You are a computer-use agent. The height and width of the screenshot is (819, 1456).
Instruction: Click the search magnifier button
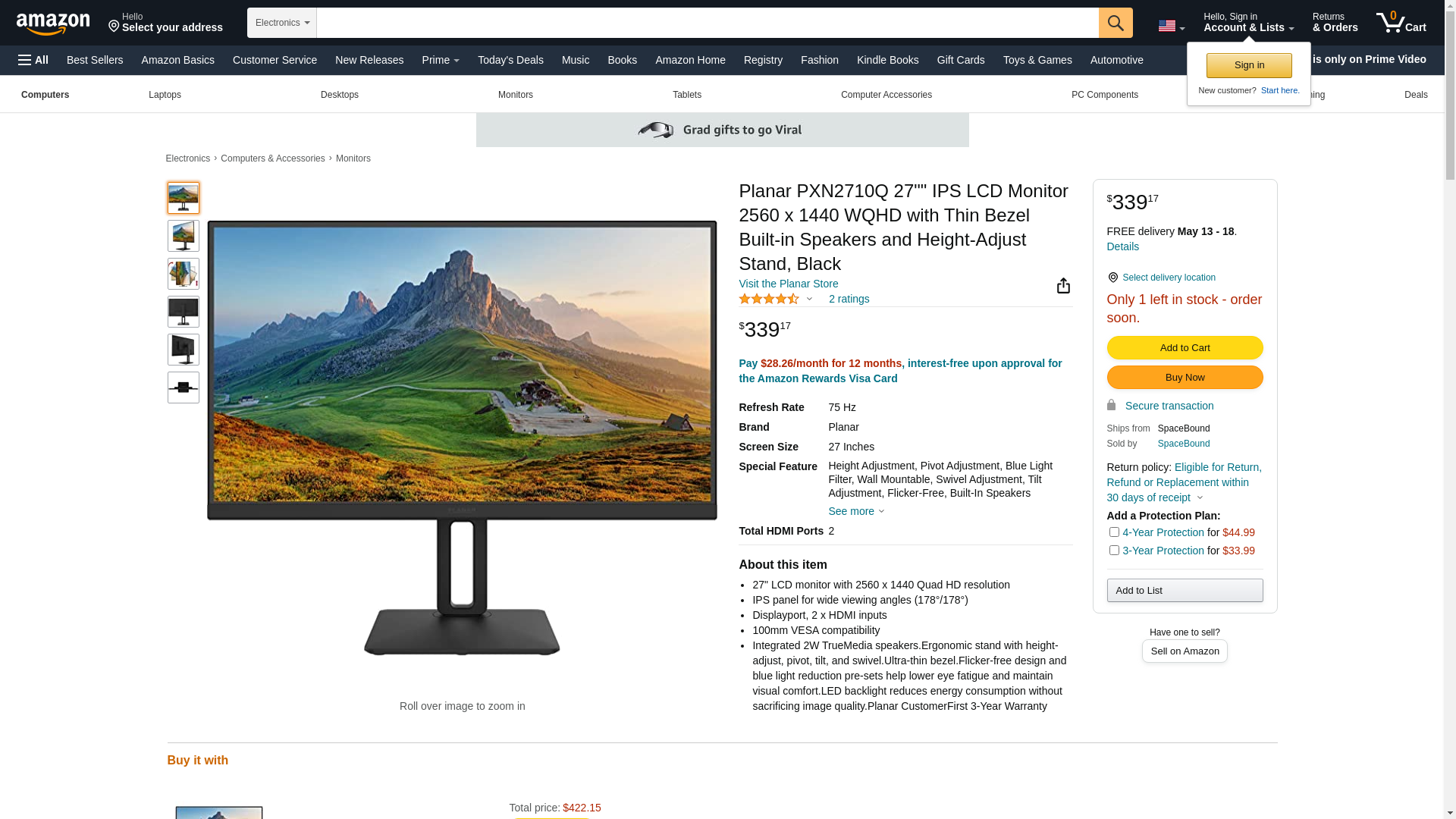click(x=1116, y=23)
